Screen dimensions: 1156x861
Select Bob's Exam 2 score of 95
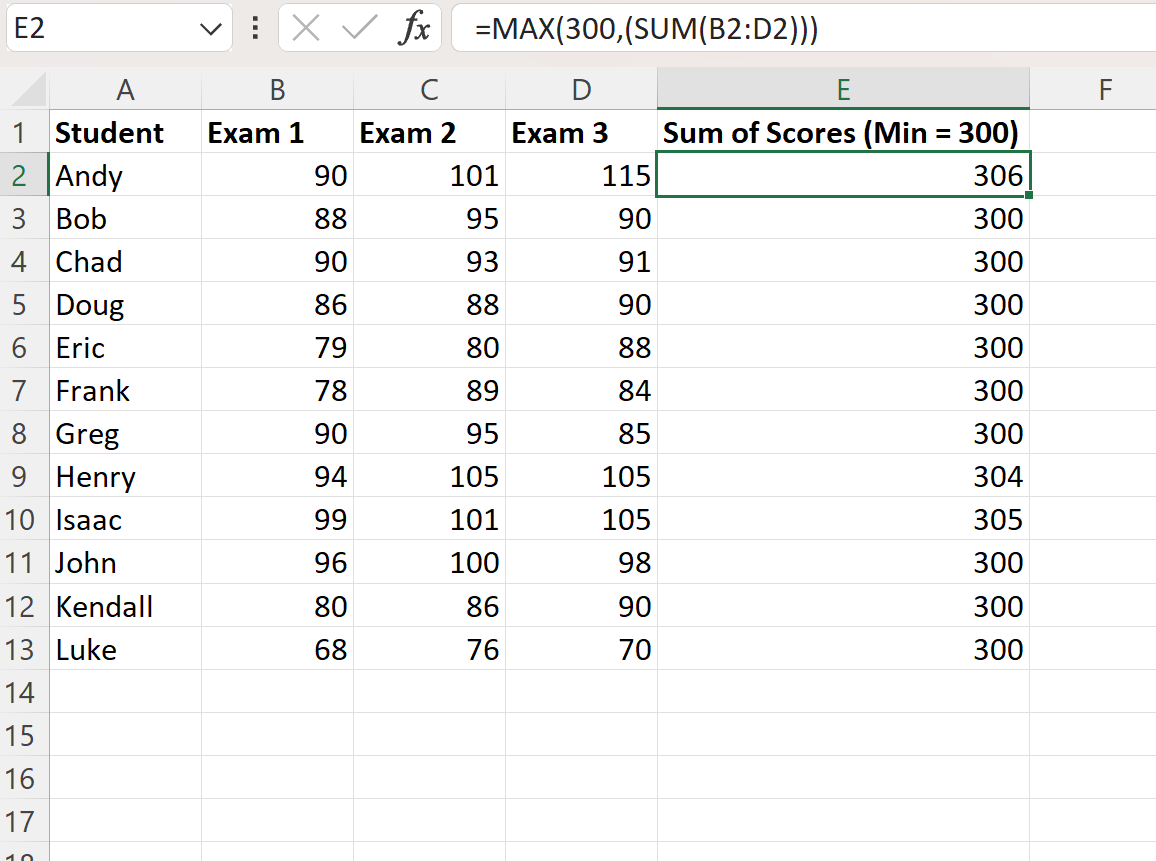(x=429, y=218)
